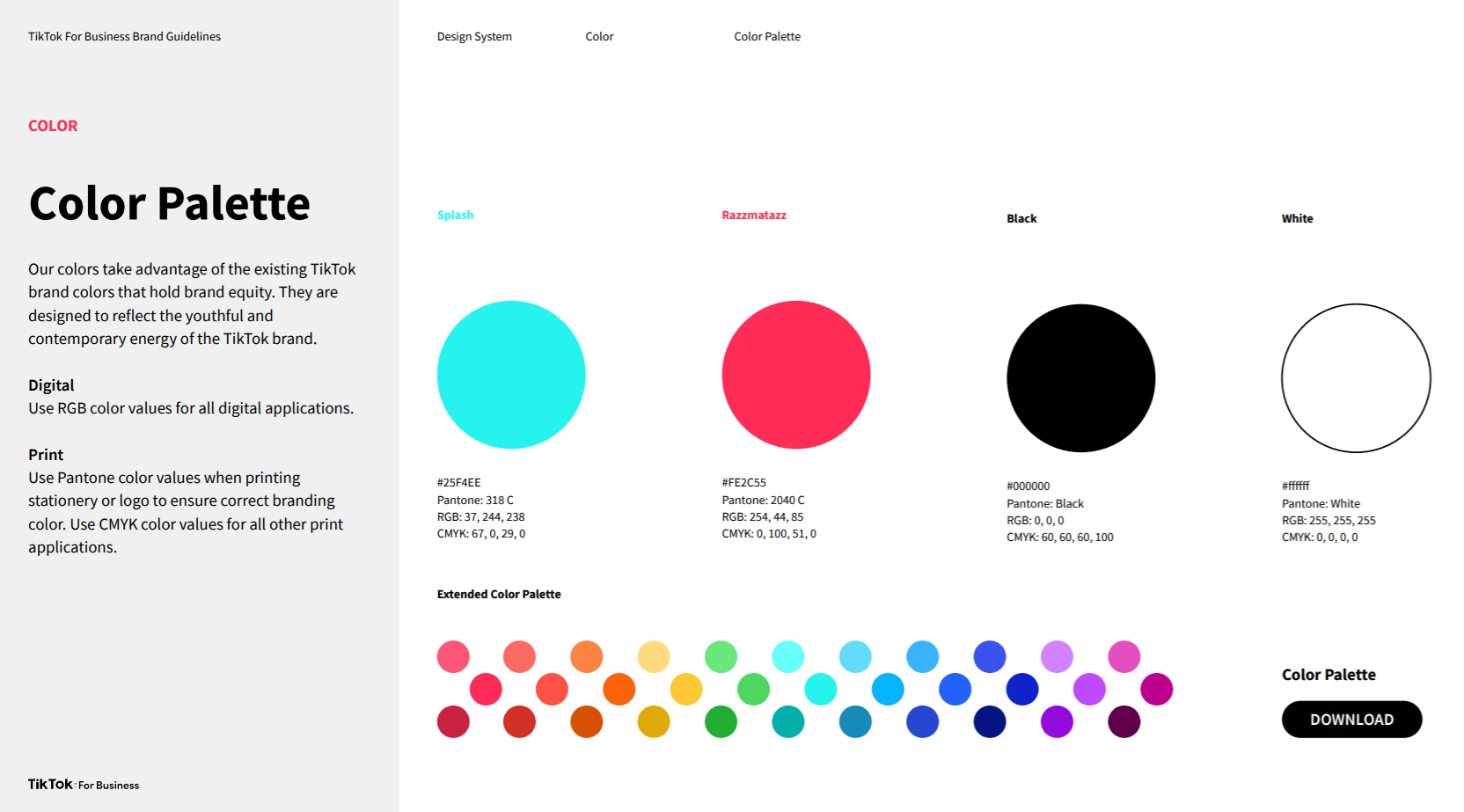Click the Pantone: Black value
Viewport: 1464px width, 812px height.
(1045, 504)
